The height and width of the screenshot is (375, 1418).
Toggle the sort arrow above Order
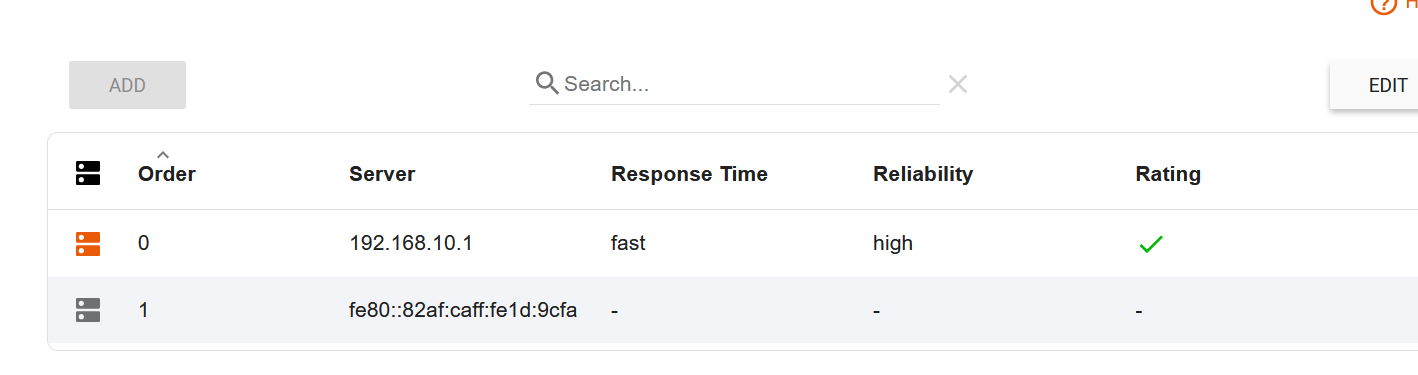click(163, 154)
